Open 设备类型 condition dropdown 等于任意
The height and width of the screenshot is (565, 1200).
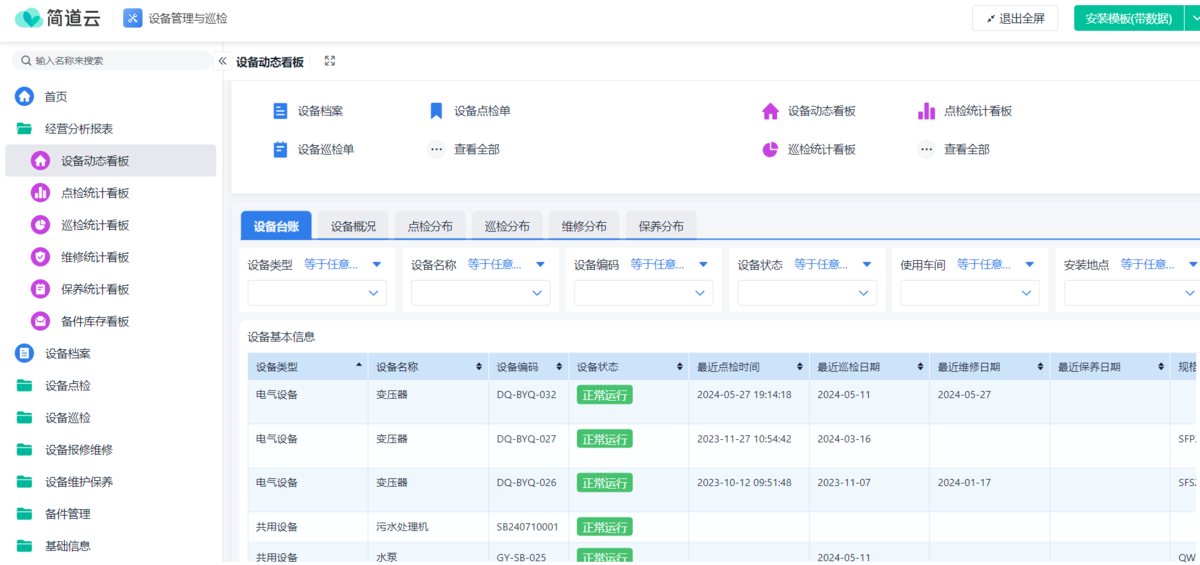[x=343, y=265]
